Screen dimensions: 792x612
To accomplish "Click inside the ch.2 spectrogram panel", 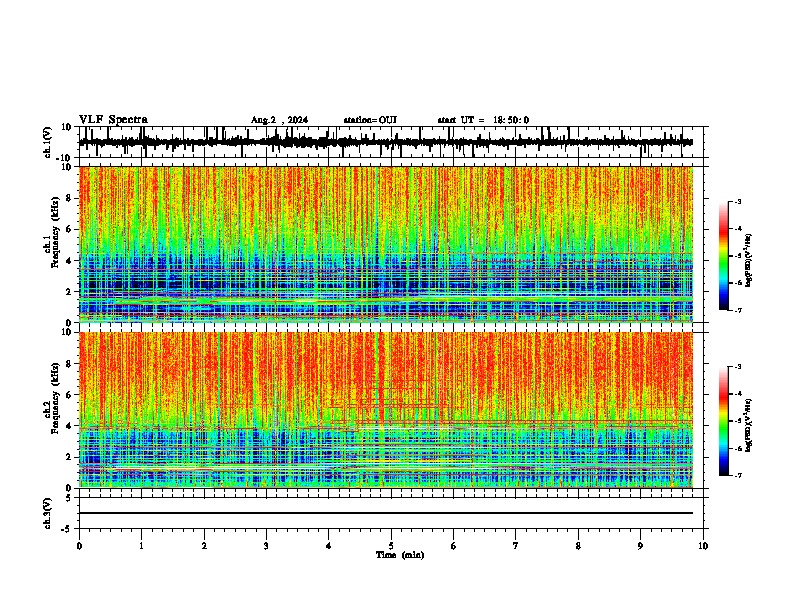I will pyautogui.click(x=386, y=410).
